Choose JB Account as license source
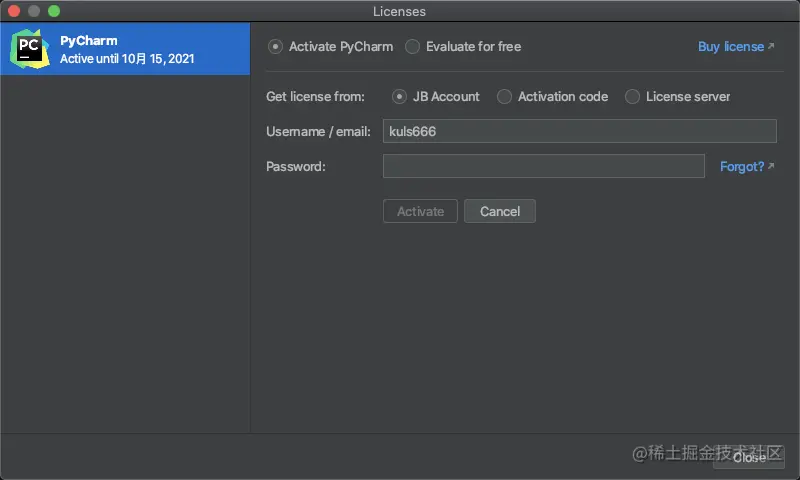The image size is (800, 480). [399, 96]
